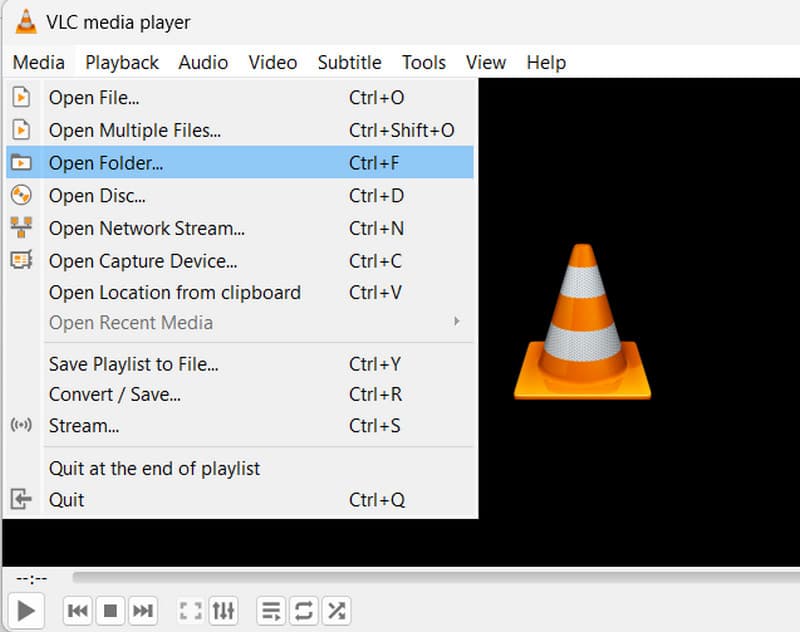This screenshot has height=632, width=800.
Task: Click the Stream broadcast icon
Action: (21, 424)
